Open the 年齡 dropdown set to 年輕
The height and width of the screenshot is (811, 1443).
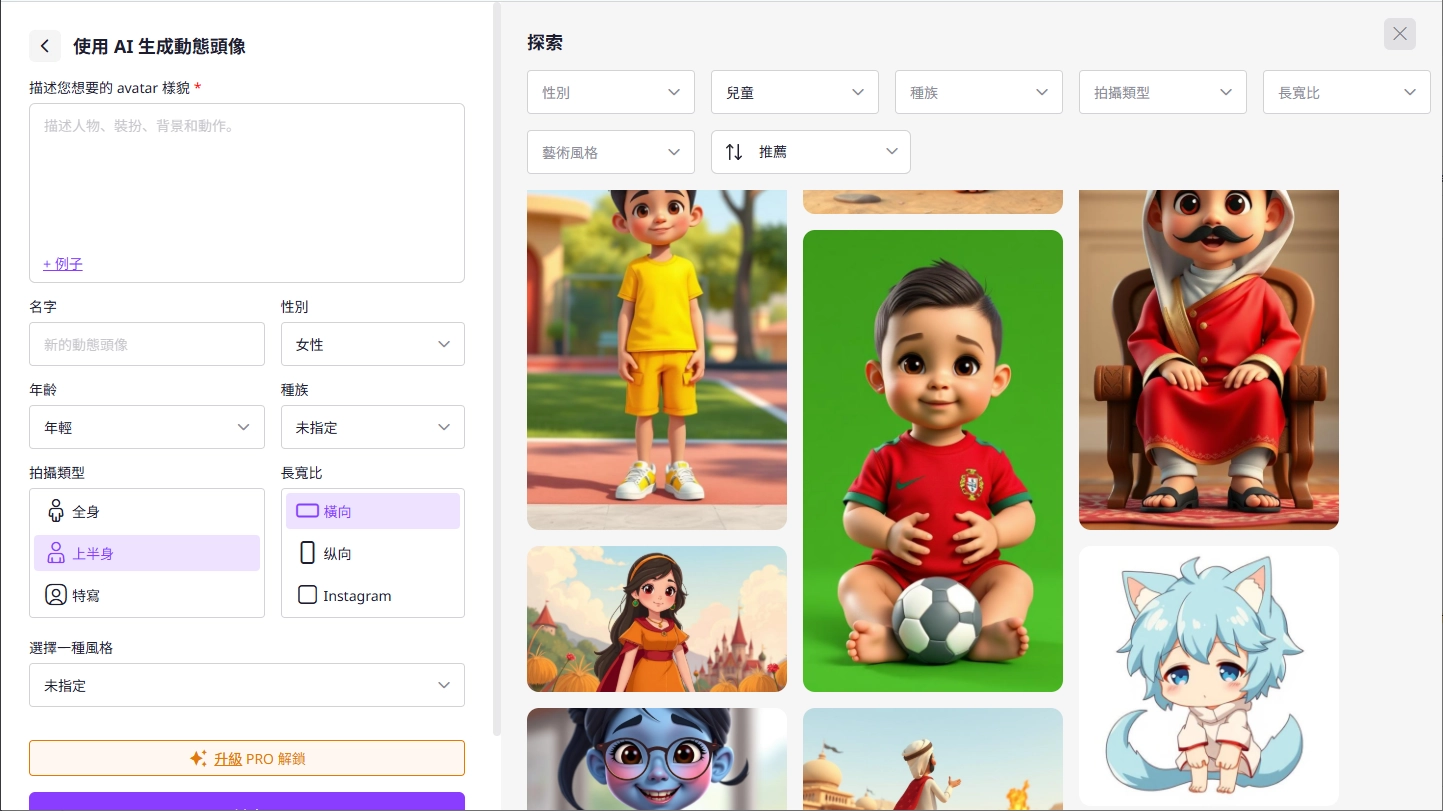(x=147, y=427)
